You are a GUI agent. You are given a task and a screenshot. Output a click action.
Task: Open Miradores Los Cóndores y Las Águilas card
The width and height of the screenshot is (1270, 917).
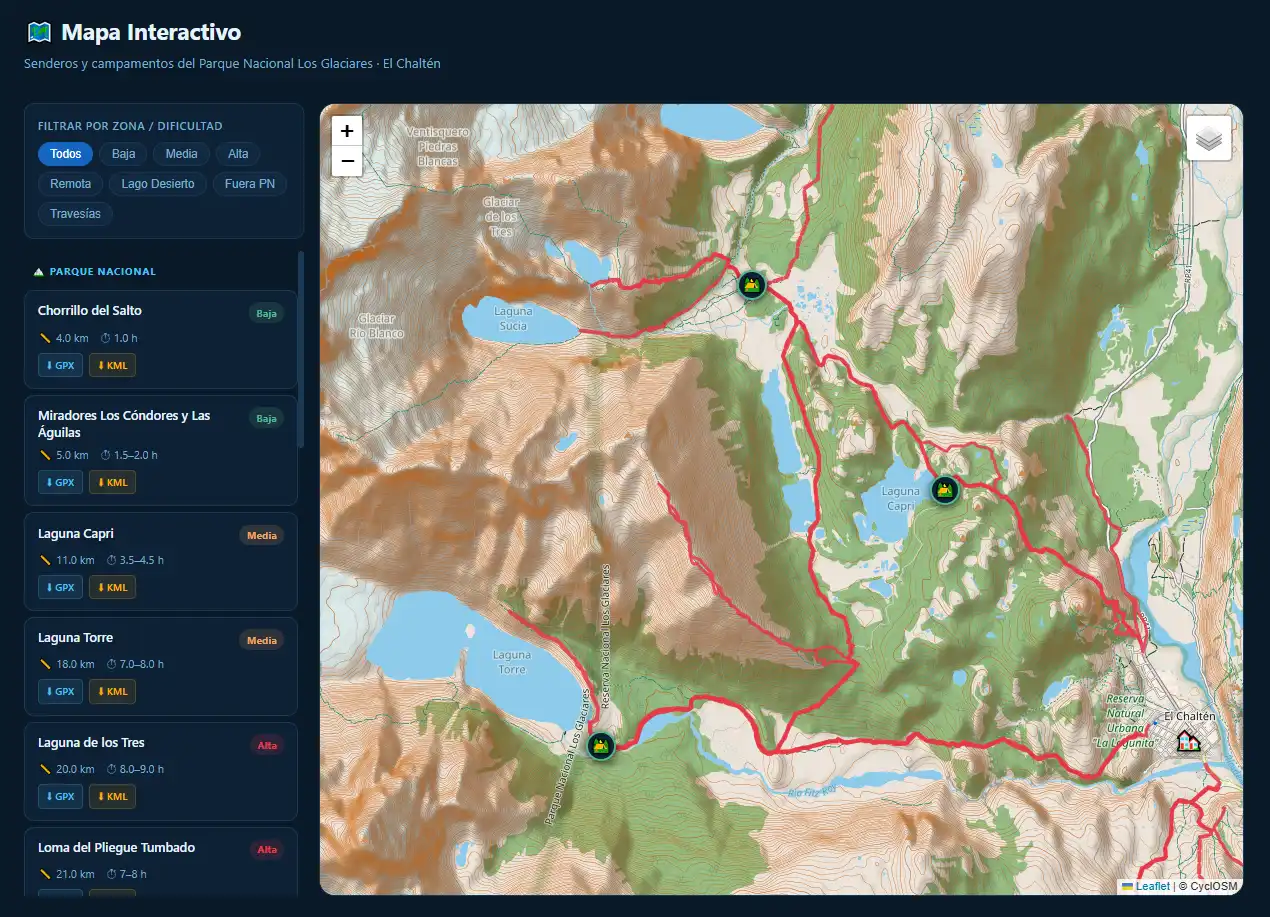coord(124,424)
